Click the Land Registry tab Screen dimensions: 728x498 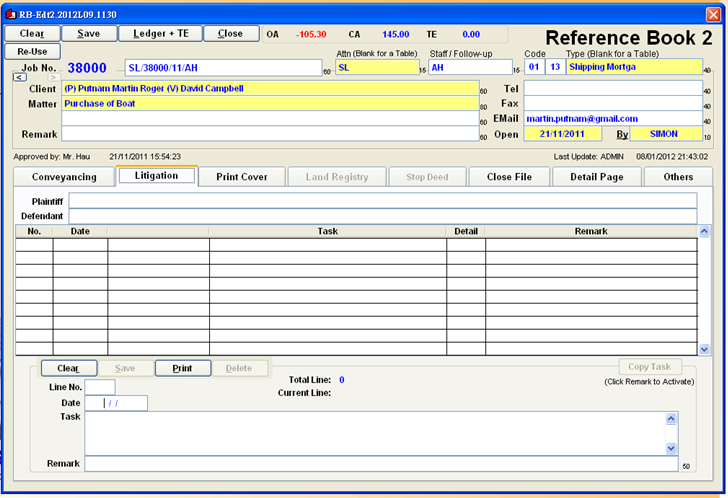click(337, 177)
